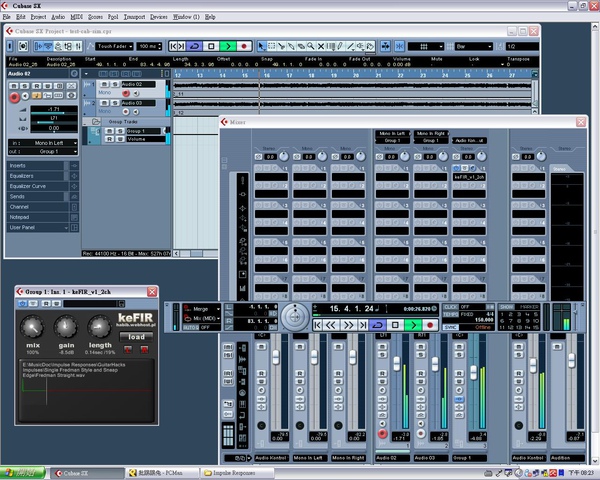The image size is (600, 480).
Task: Select the Zoom magnifier tool
Action: click(x=311, y=46)
